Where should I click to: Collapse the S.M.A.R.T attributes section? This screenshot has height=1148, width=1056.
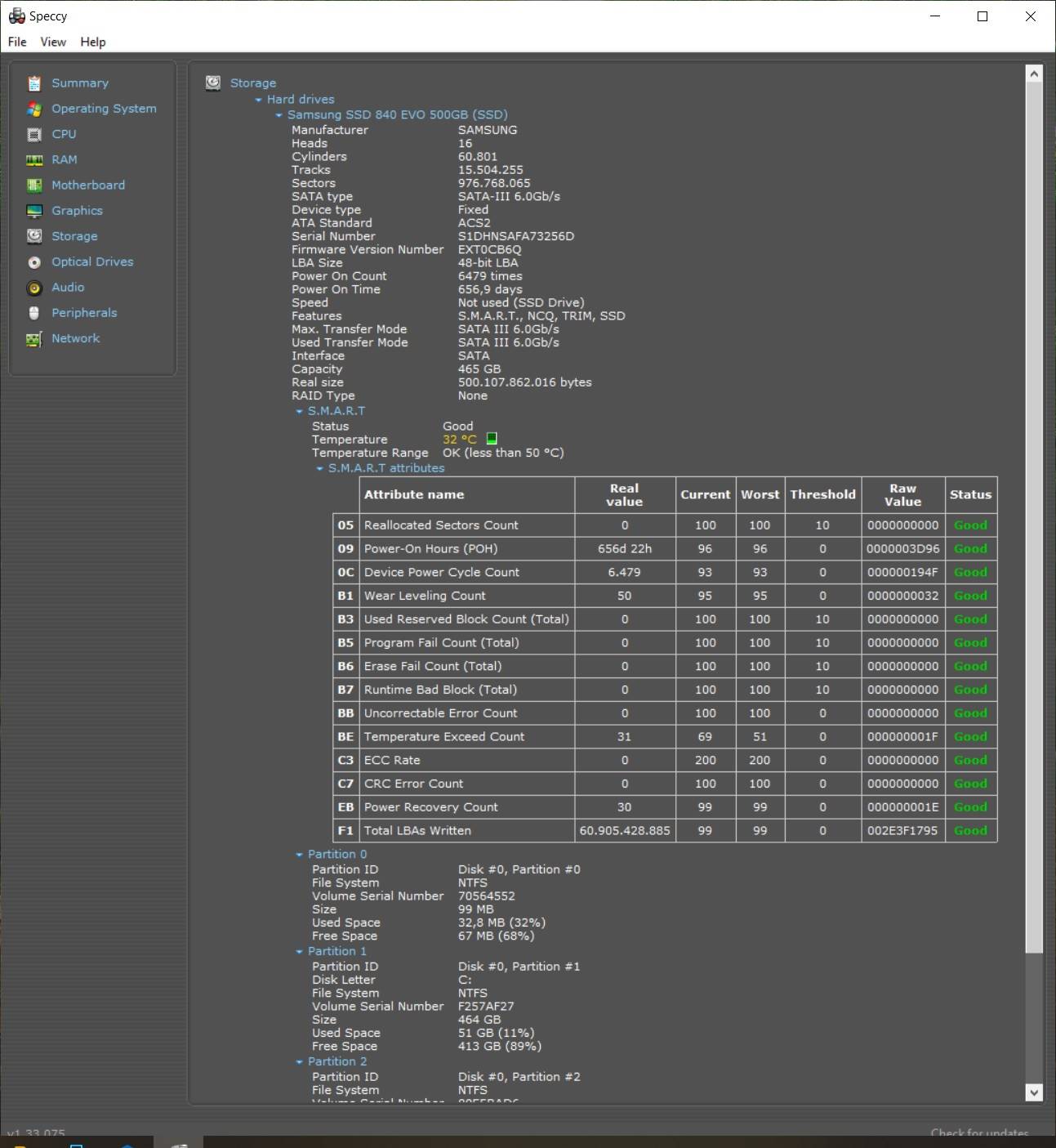point(319,469)
